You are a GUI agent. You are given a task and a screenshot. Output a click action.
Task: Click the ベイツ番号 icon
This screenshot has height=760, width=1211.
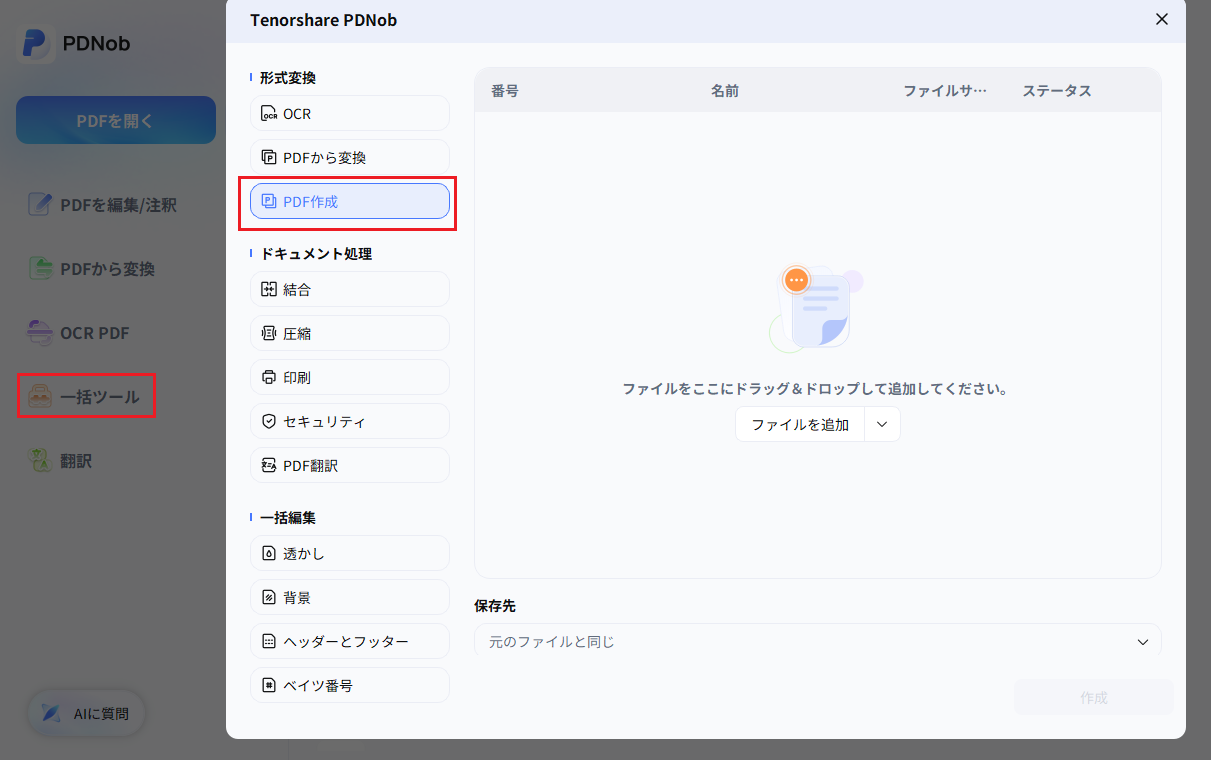click(x=268, y=686)
